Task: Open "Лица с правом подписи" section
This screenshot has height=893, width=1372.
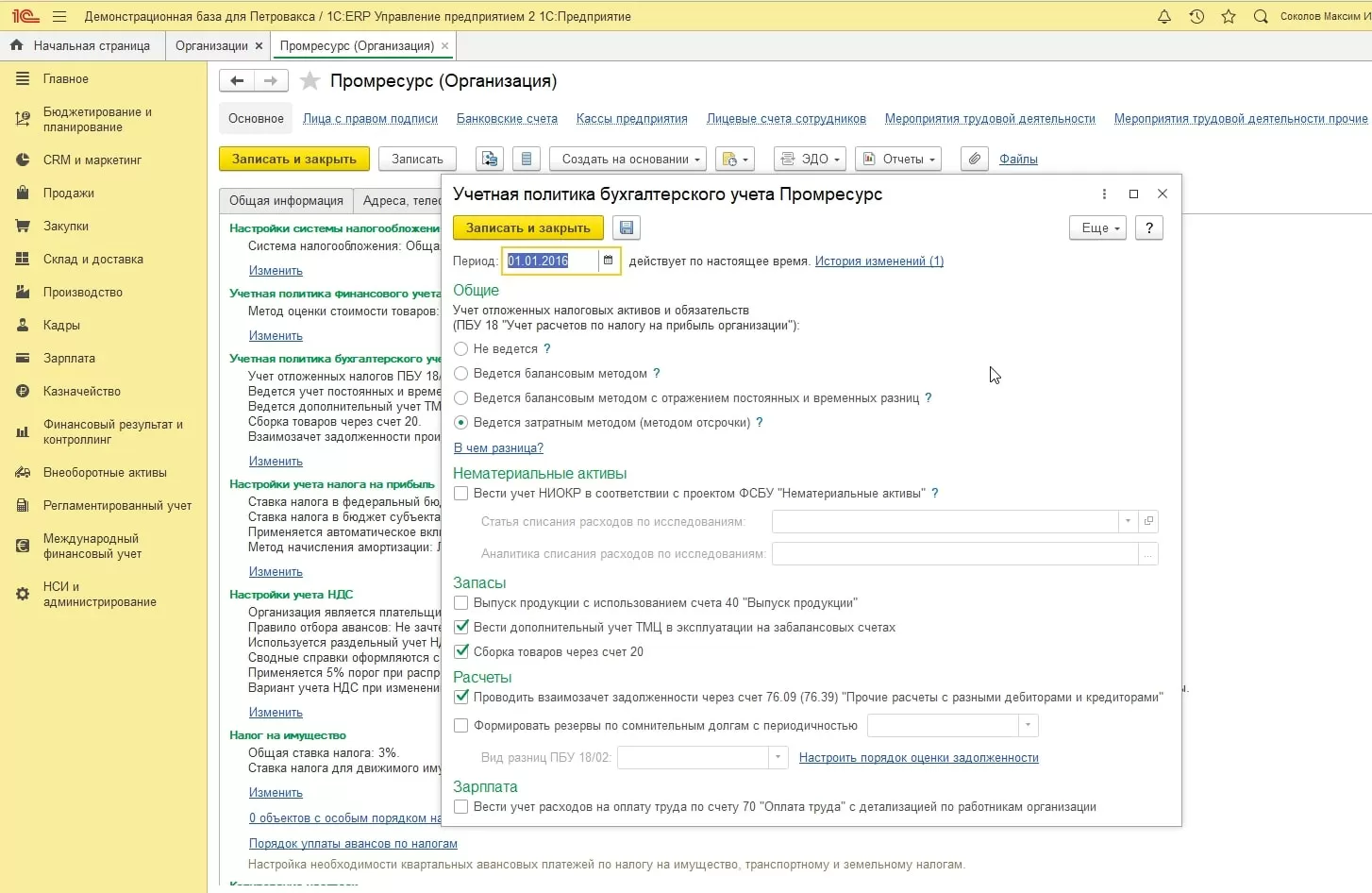Action: pos(370,119)
